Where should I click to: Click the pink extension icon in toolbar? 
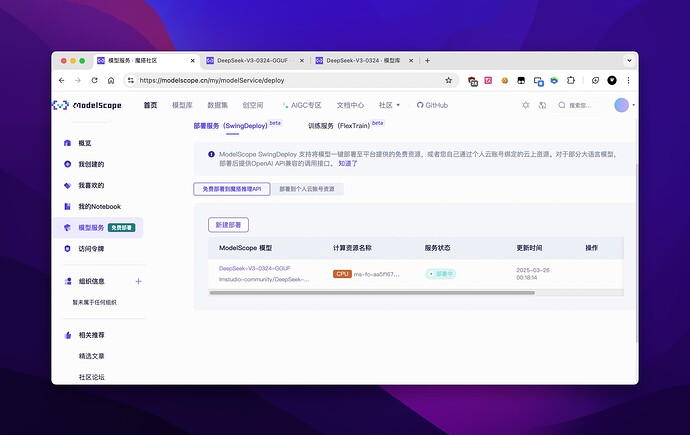[488, 80]
